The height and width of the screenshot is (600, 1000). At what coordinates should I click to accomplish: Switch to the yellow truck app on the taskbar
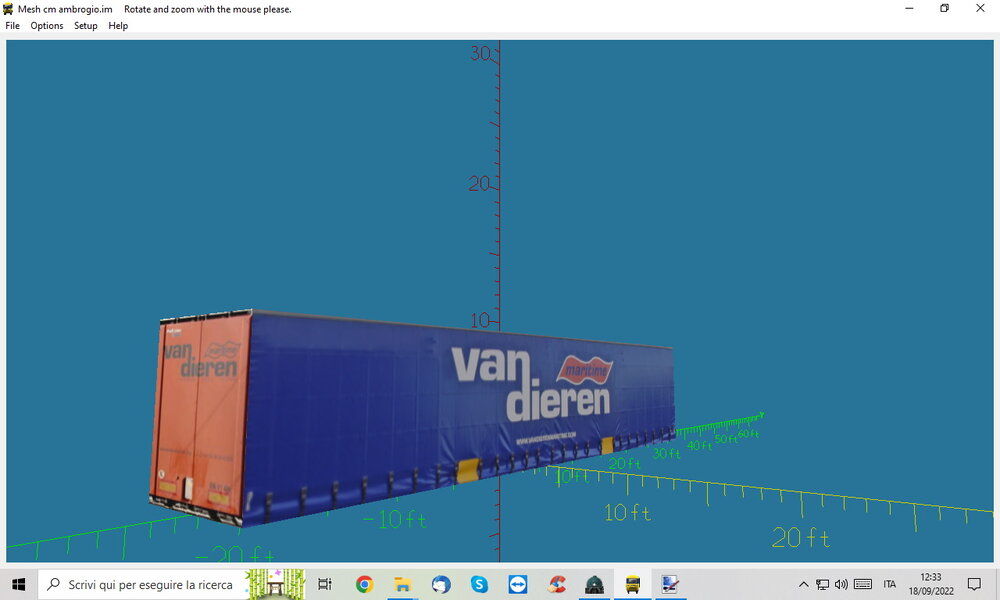click(x=633, y=584)
